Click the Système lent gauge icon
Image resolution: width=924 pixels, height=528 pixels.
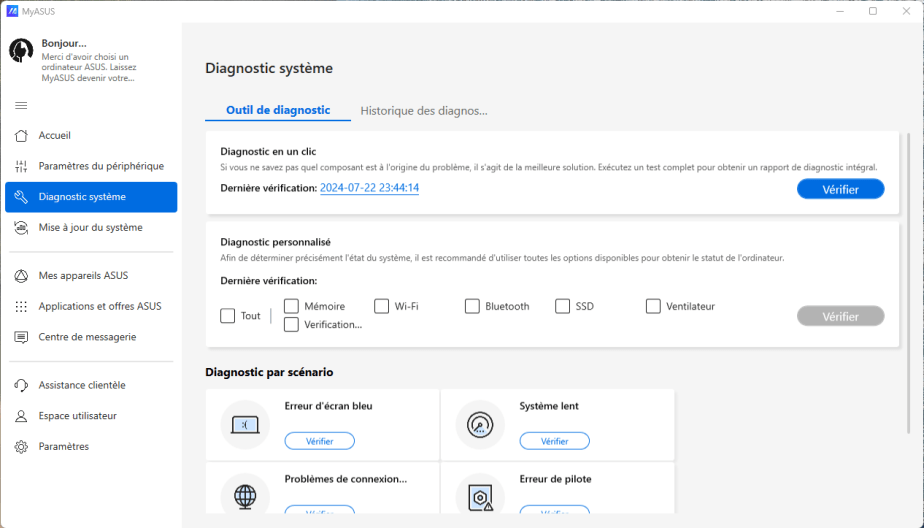click(x=480, y=425)
